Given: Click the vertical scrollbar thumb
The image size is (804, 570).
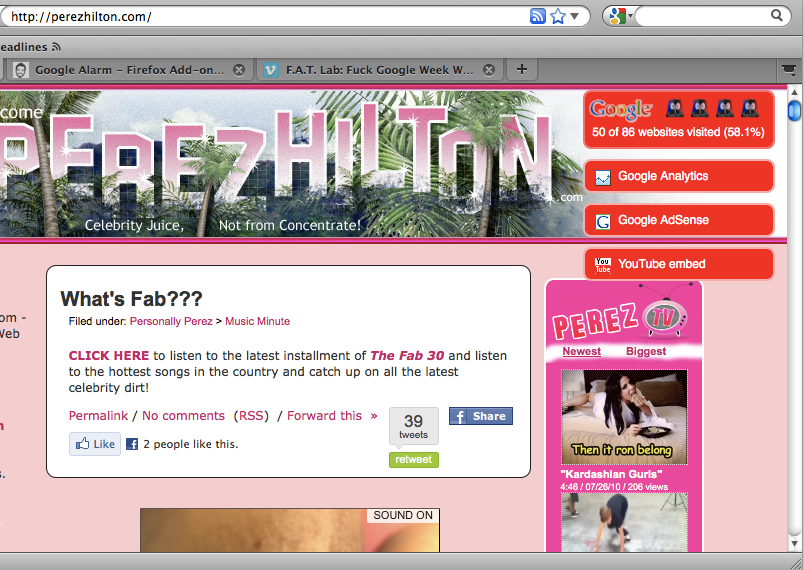Looking at the screenshot, I should click(x=794, y=111).
